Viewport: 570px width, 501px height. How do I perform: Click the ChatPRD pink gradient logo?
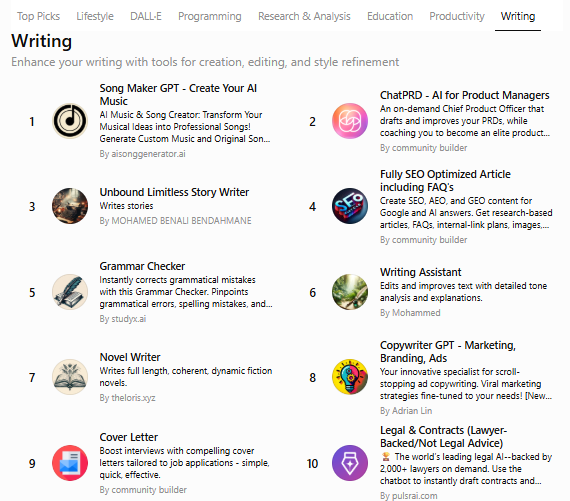tap(350, 121)
